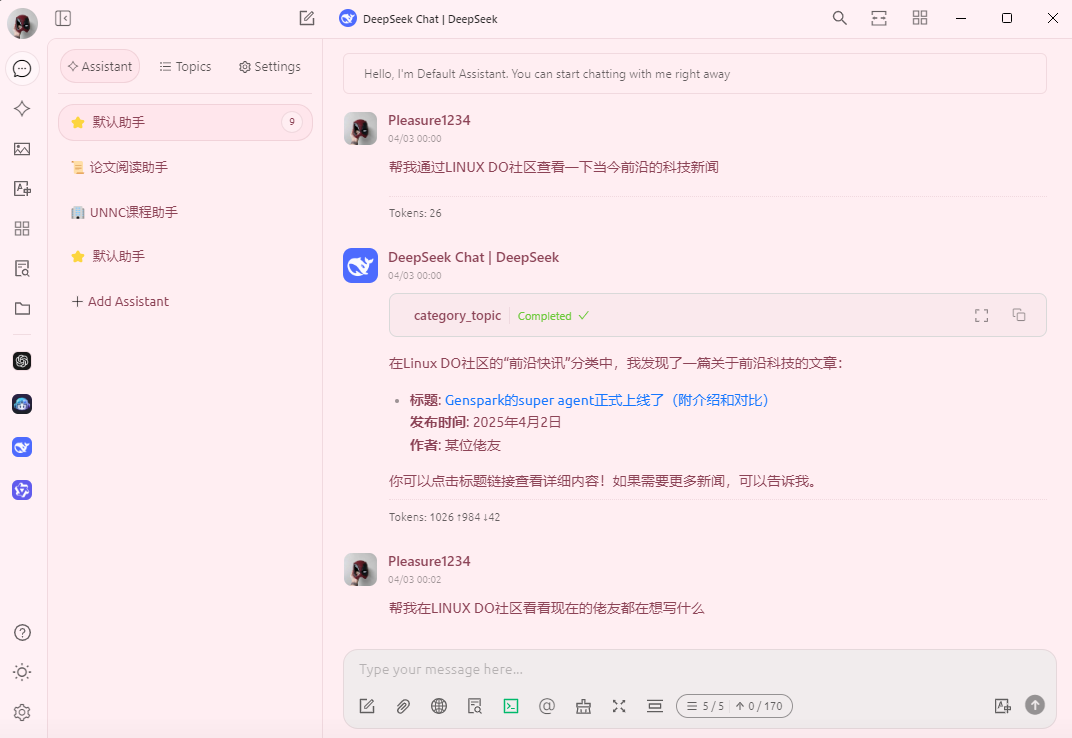Open app settings gear at sidebar bottom
The height and width of the screenshot is (738, 1072).
tap(22, 713)
